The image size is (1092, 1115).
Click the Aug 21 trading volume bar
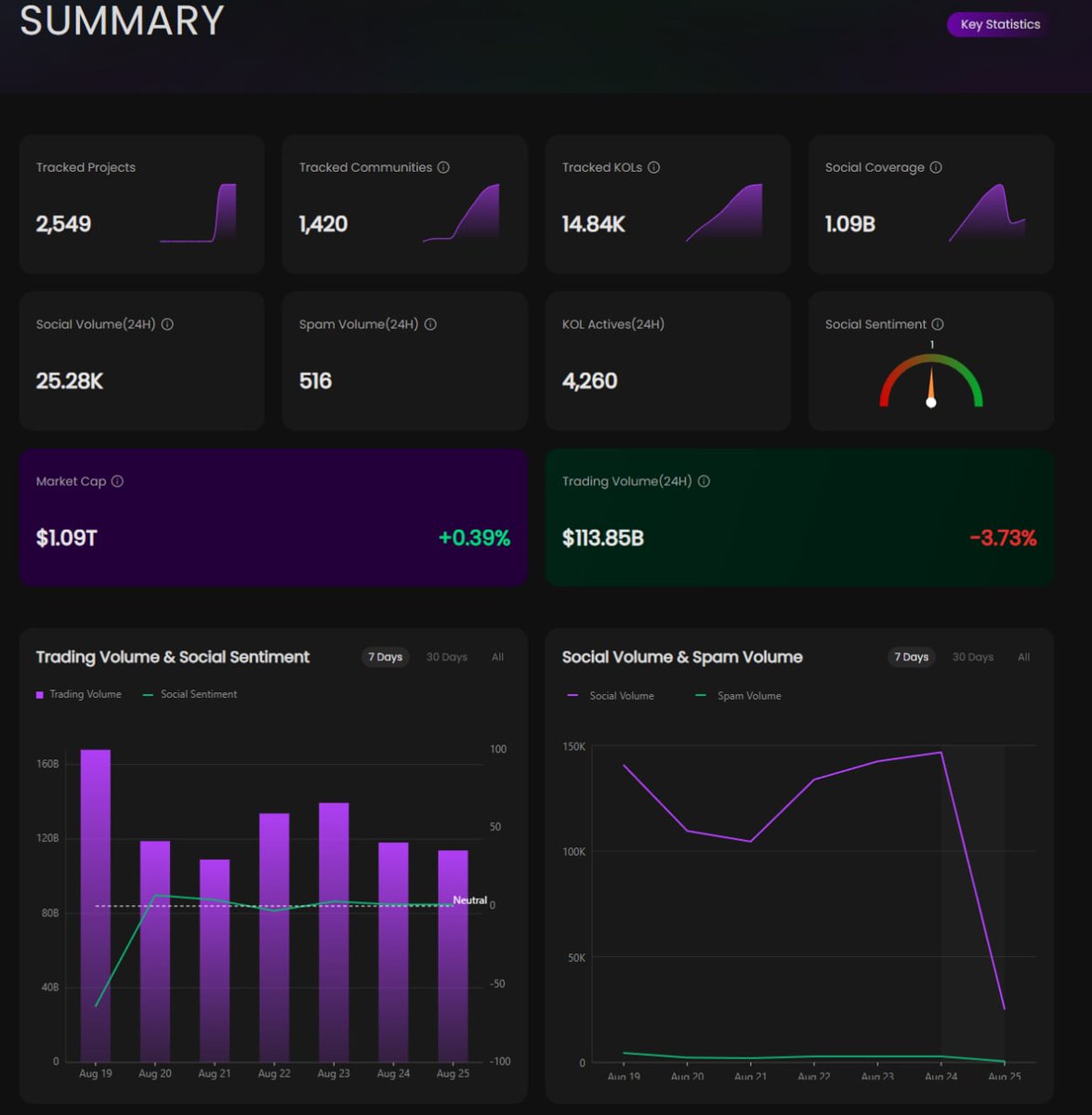[215, 960]
